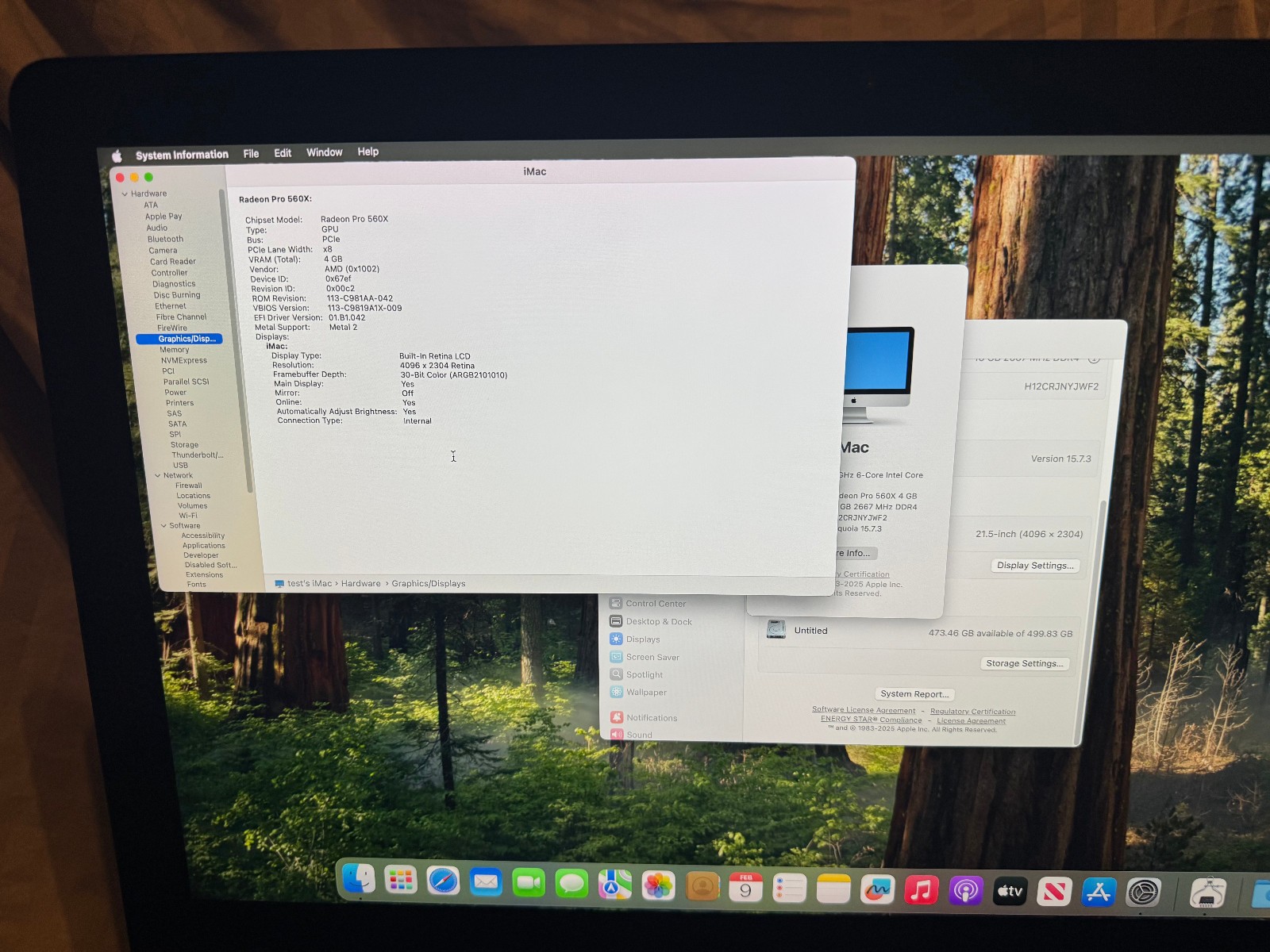The width and height of the screenshot is (1270, 952).
Task: Open Messages from the Dock
Action: coord(571,883)
